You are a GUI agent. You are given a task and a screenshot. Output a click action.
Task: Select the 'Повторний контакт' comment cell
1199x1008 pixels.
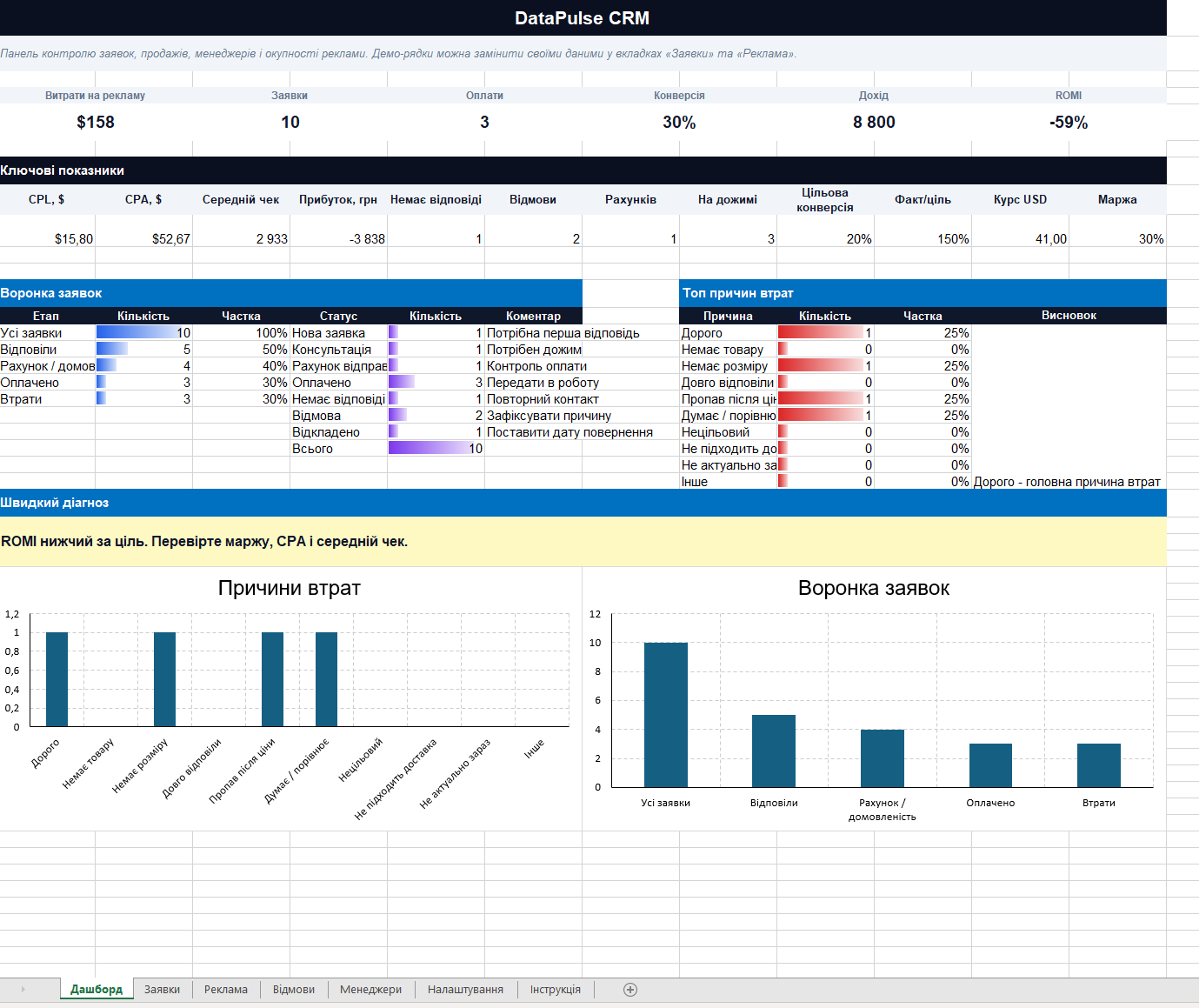543,399
